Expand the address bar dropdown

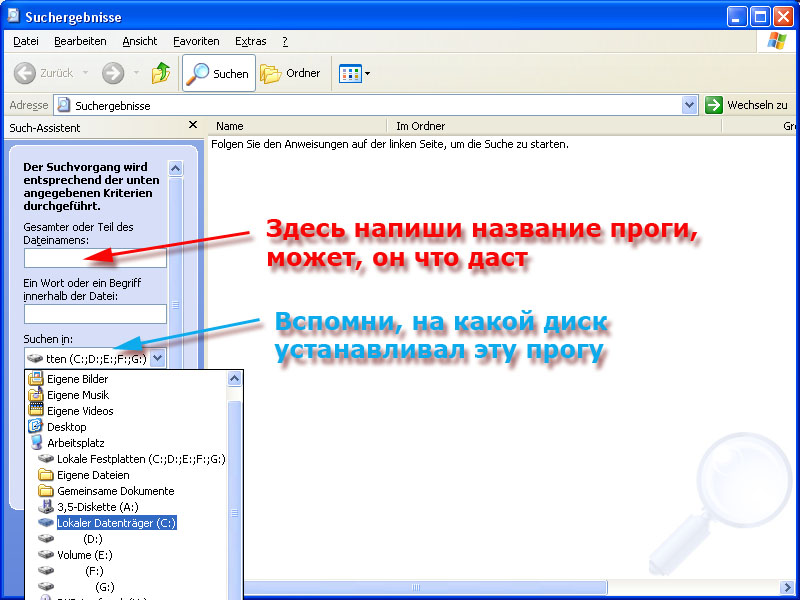689,105
